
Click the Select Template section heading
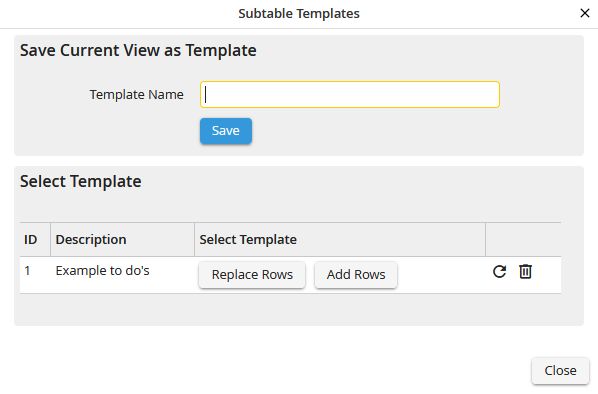(80, 181)
